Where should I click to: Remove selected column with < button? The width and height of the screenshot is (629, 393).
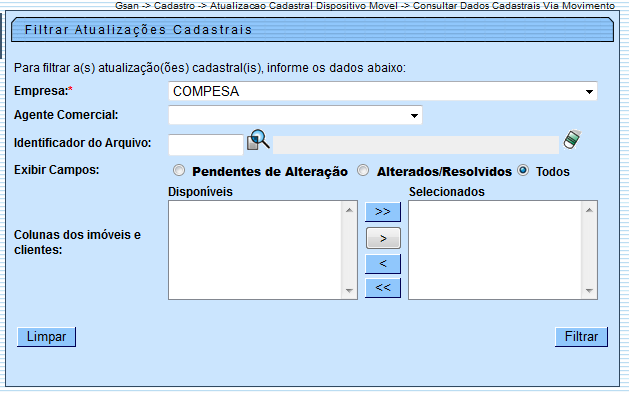click(x=383, y=264)
